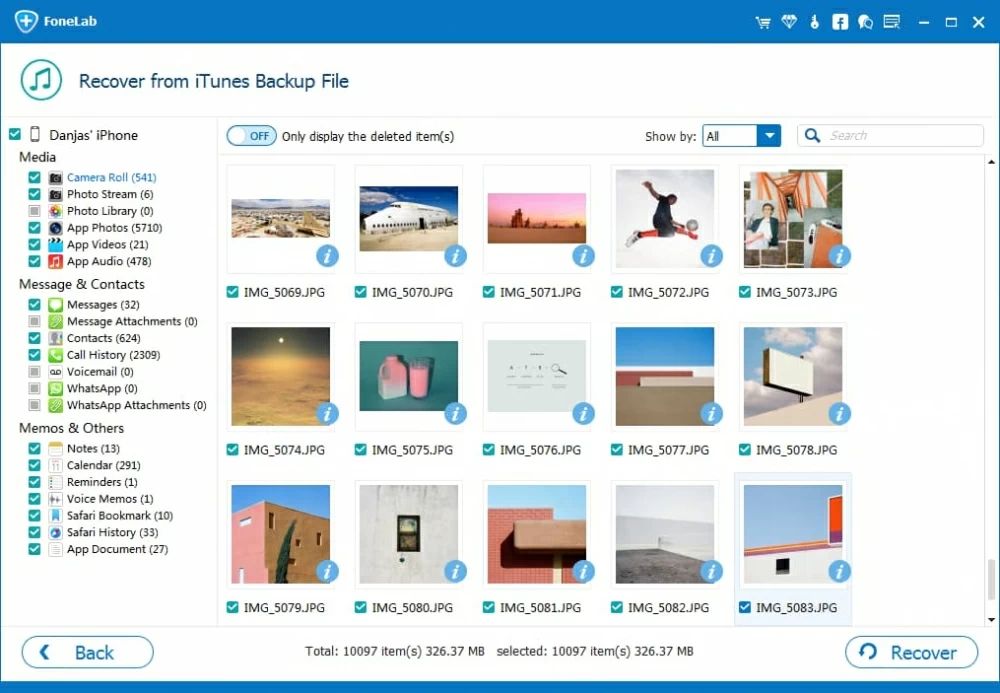Uncheck the Danjas' iPhone device checkbox
The image size is (1000, 693).
pos(14,134)
